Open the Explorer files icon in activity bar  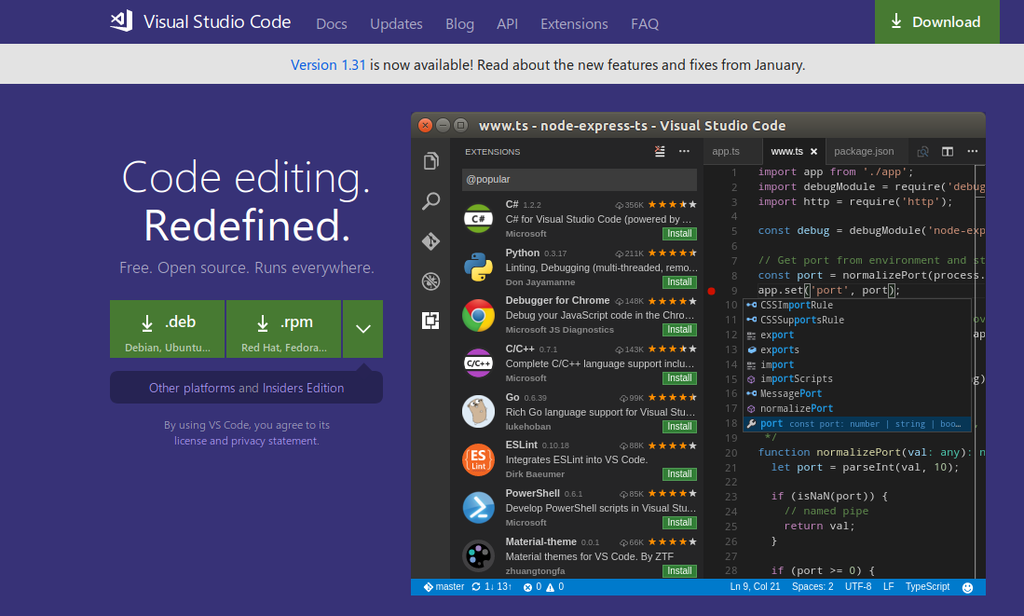coord(431,161)
